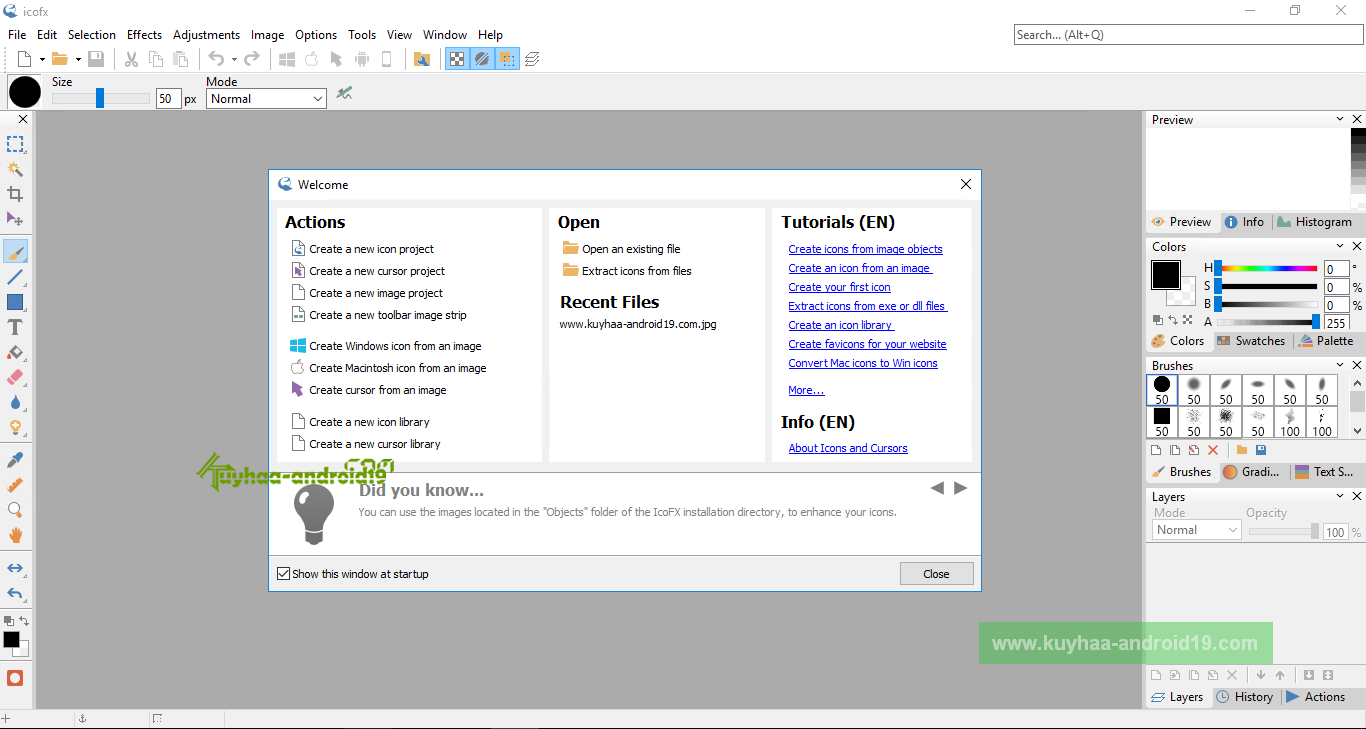This screenshot has width=1366, height=729.
Task: Open the brush Mode Normal dropdown
Action: click(x=266, y=99)
